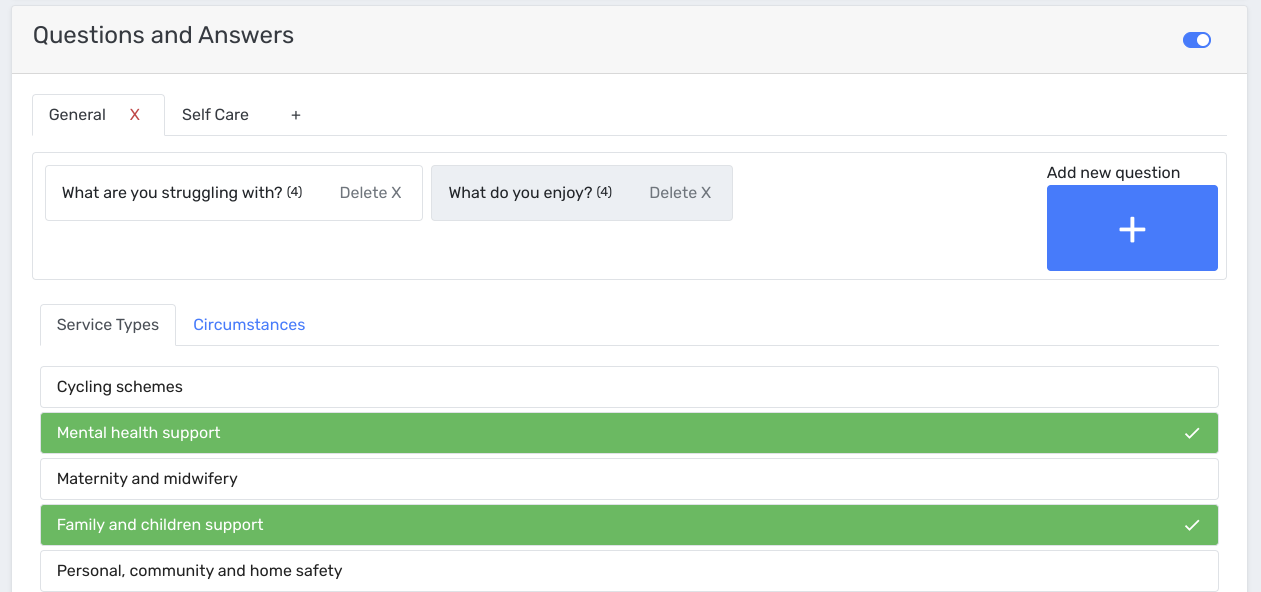
Task: Open the Service Types tab
Action: [108, 325]
